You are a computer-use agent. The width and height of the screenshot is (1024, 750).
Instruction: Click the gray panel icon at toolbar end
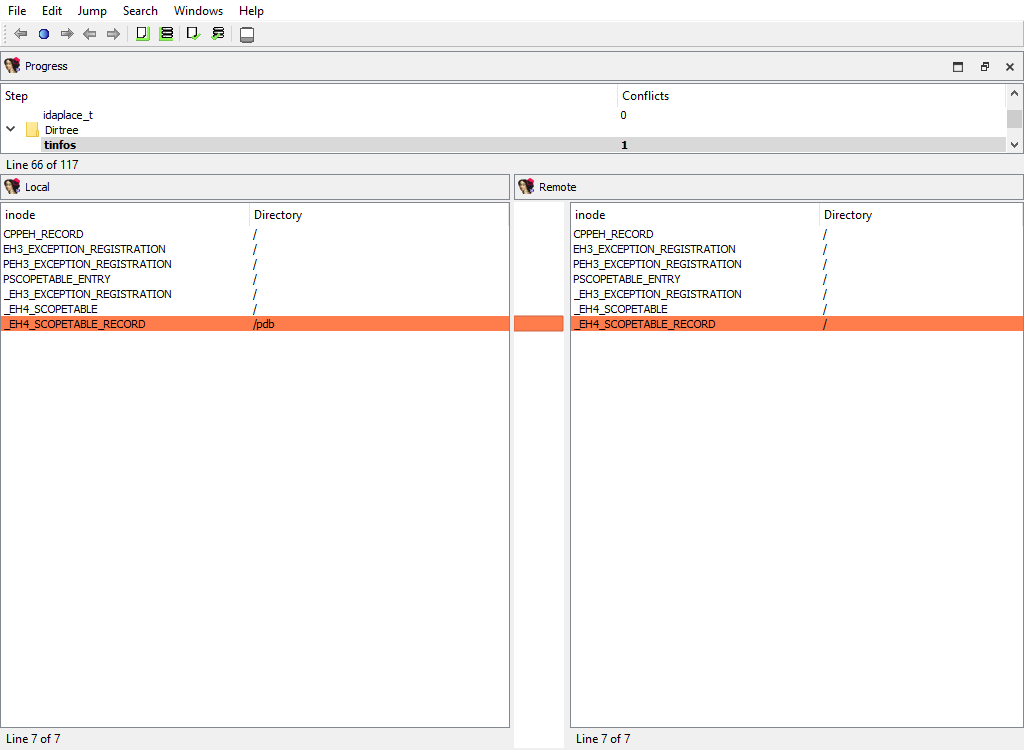[247, 35]
